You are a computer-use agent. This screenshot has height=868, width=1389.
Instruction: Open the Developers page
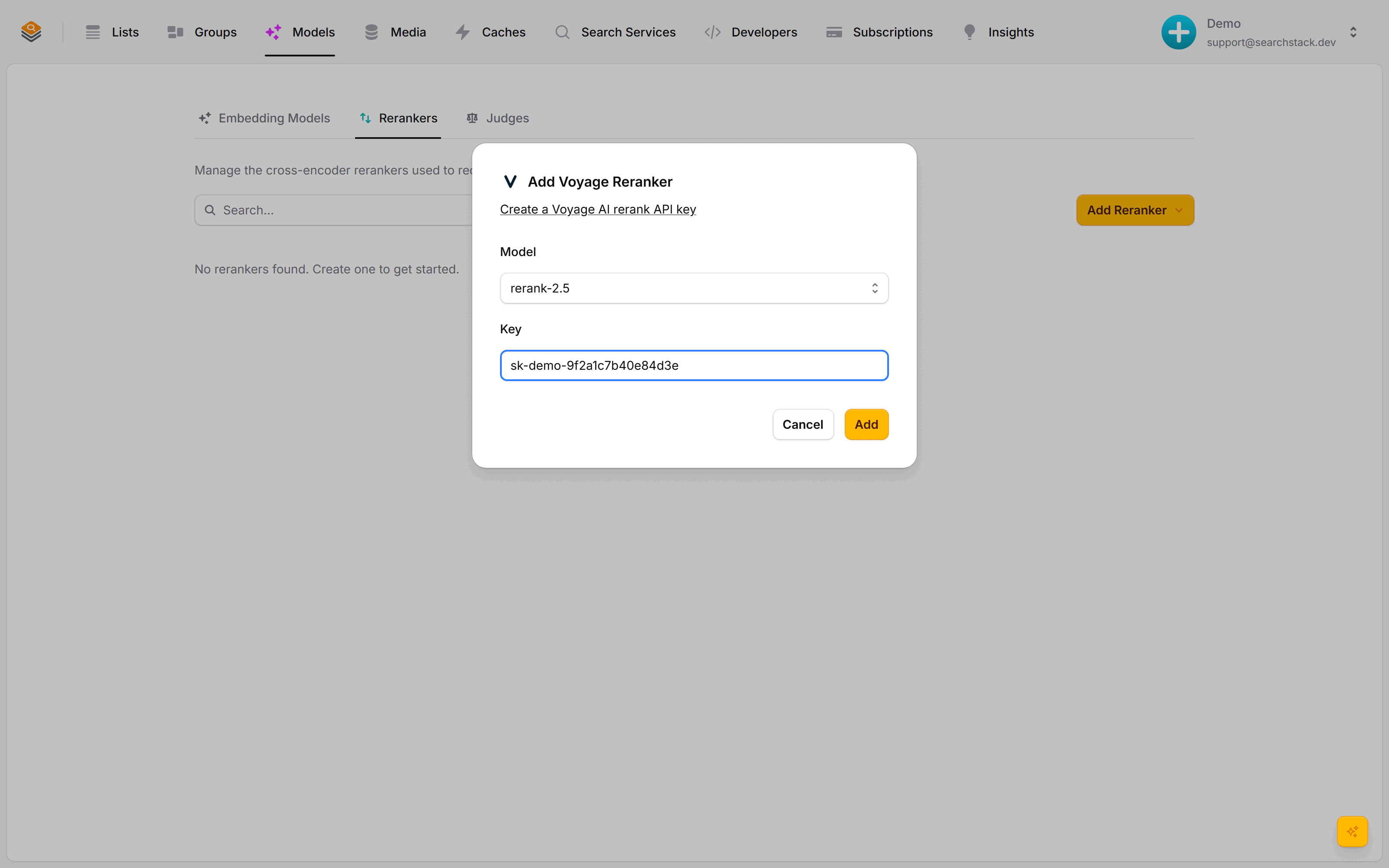tap(751, 32)
